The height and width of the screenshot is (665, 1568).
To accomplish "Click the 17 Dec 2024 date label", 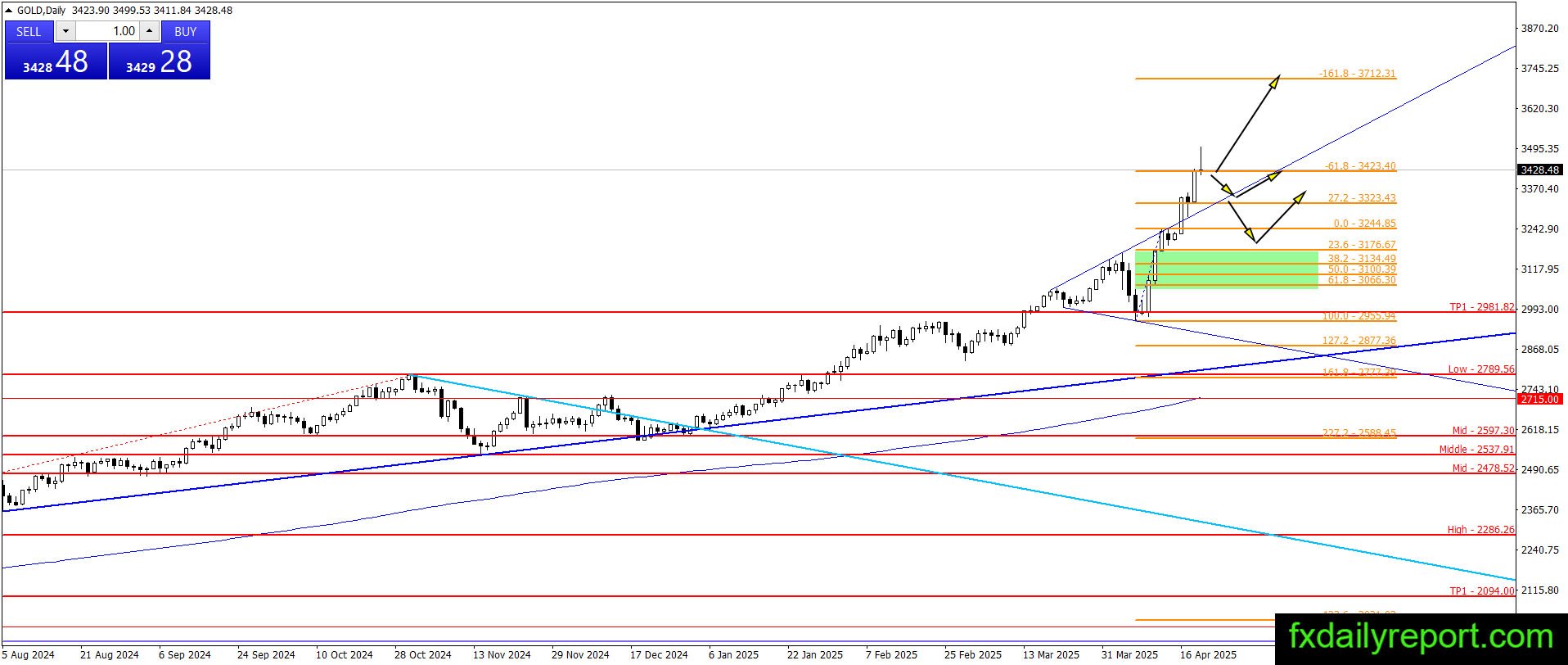I will point(659,655).
